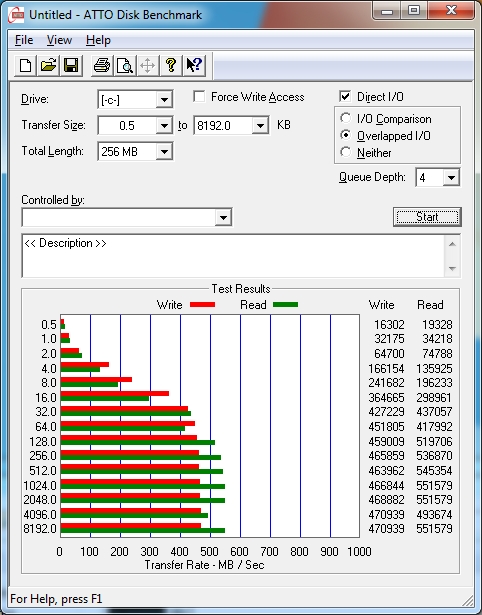Open the Help menu
Screen dimensions: 482x615
coord(98,40)
